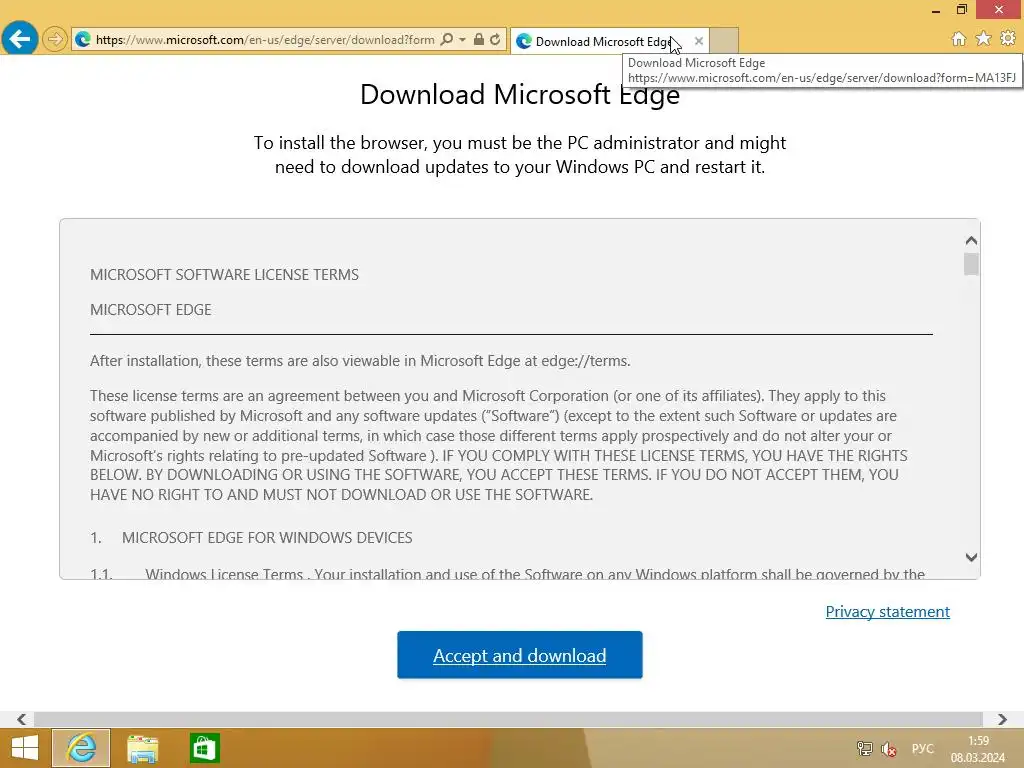Click the horizontal scrollbar right arrow
This screenshot has width=1024, height=768.
[x=1002, y=719]
